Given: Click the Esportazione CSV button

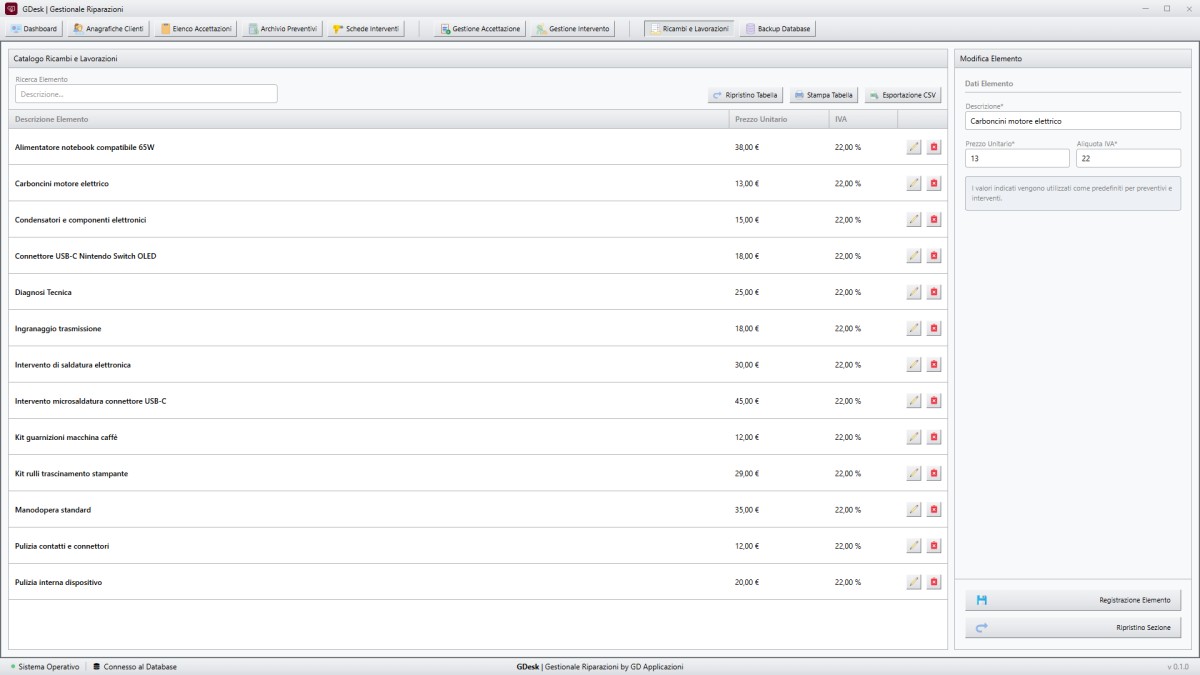Looking at the screenshot, I should click(x=903, y=95).
